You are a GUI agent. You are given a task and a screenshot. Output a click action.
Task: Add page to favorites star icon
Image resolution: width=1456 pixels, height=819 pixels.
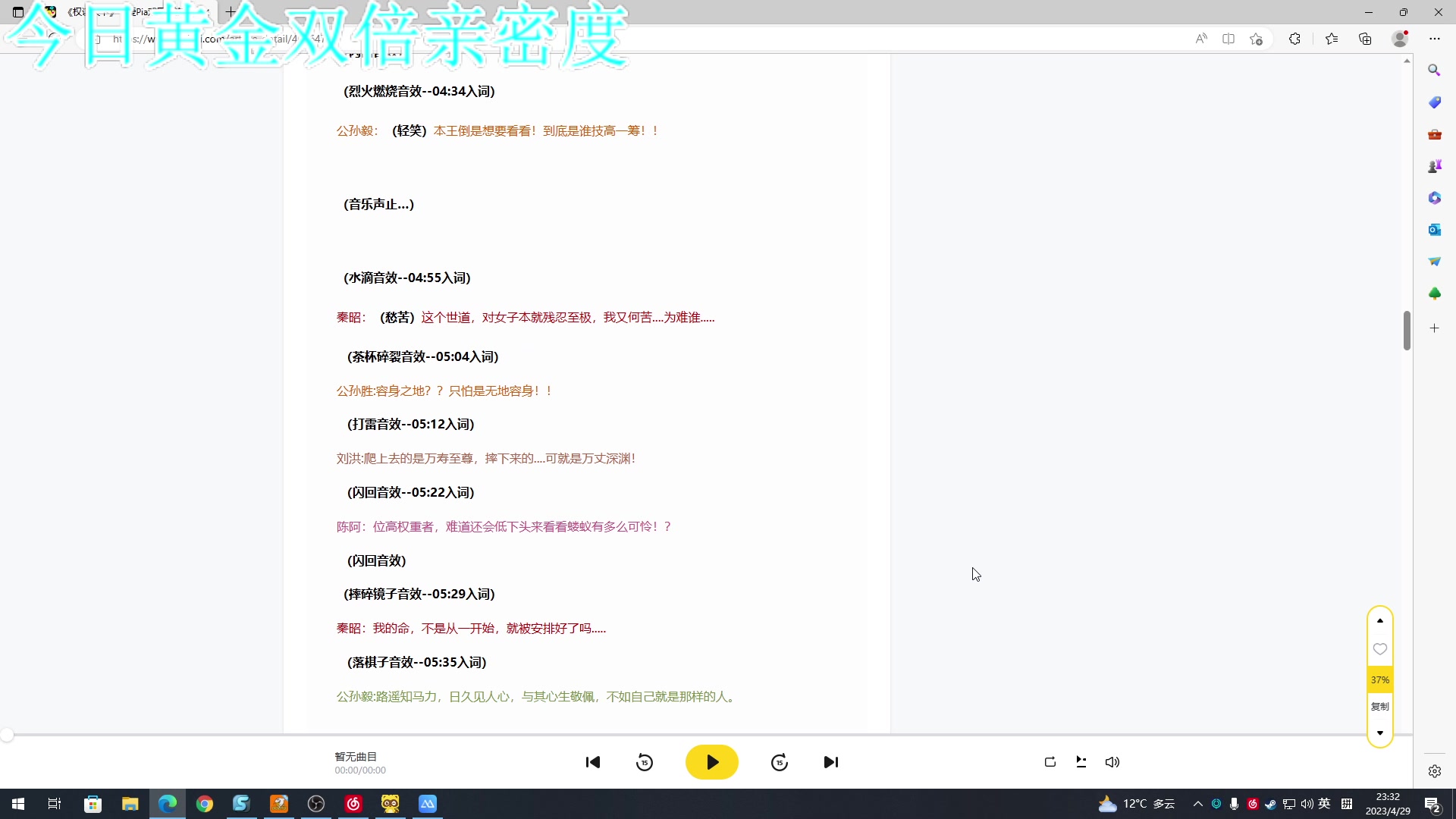tap(1257, 39)
